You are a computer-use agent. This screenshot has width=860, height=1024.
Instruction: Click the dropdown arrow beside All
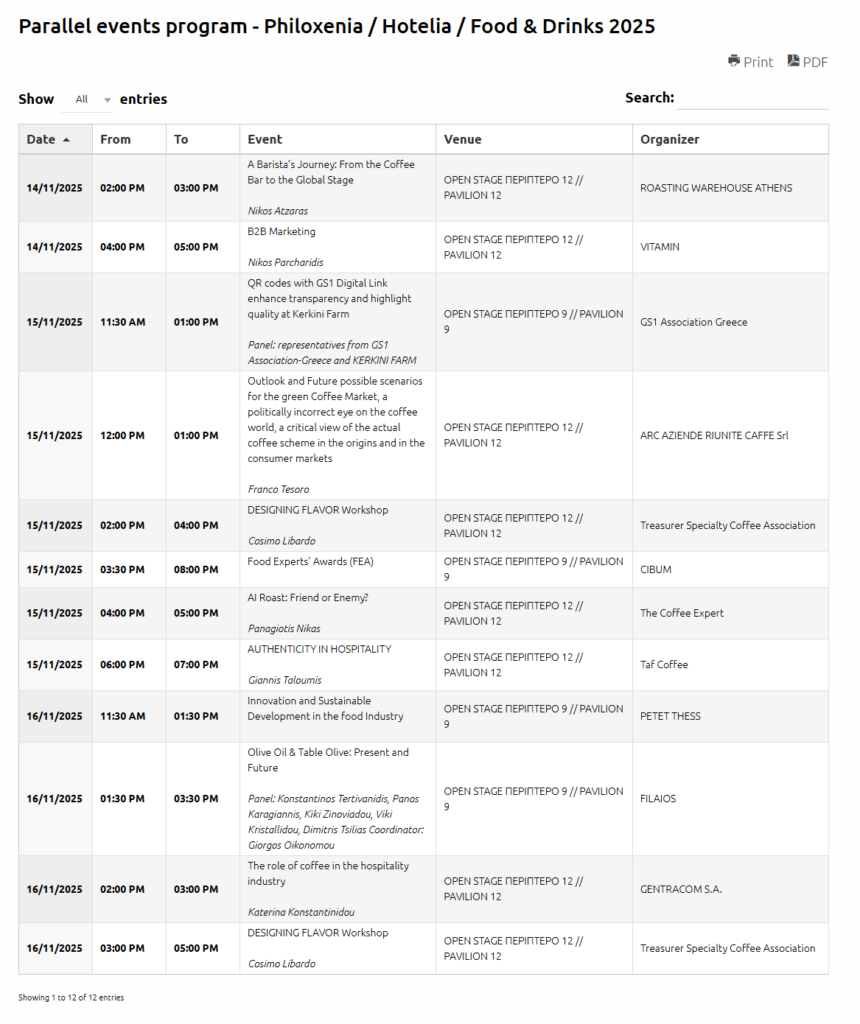pos(108,100)
